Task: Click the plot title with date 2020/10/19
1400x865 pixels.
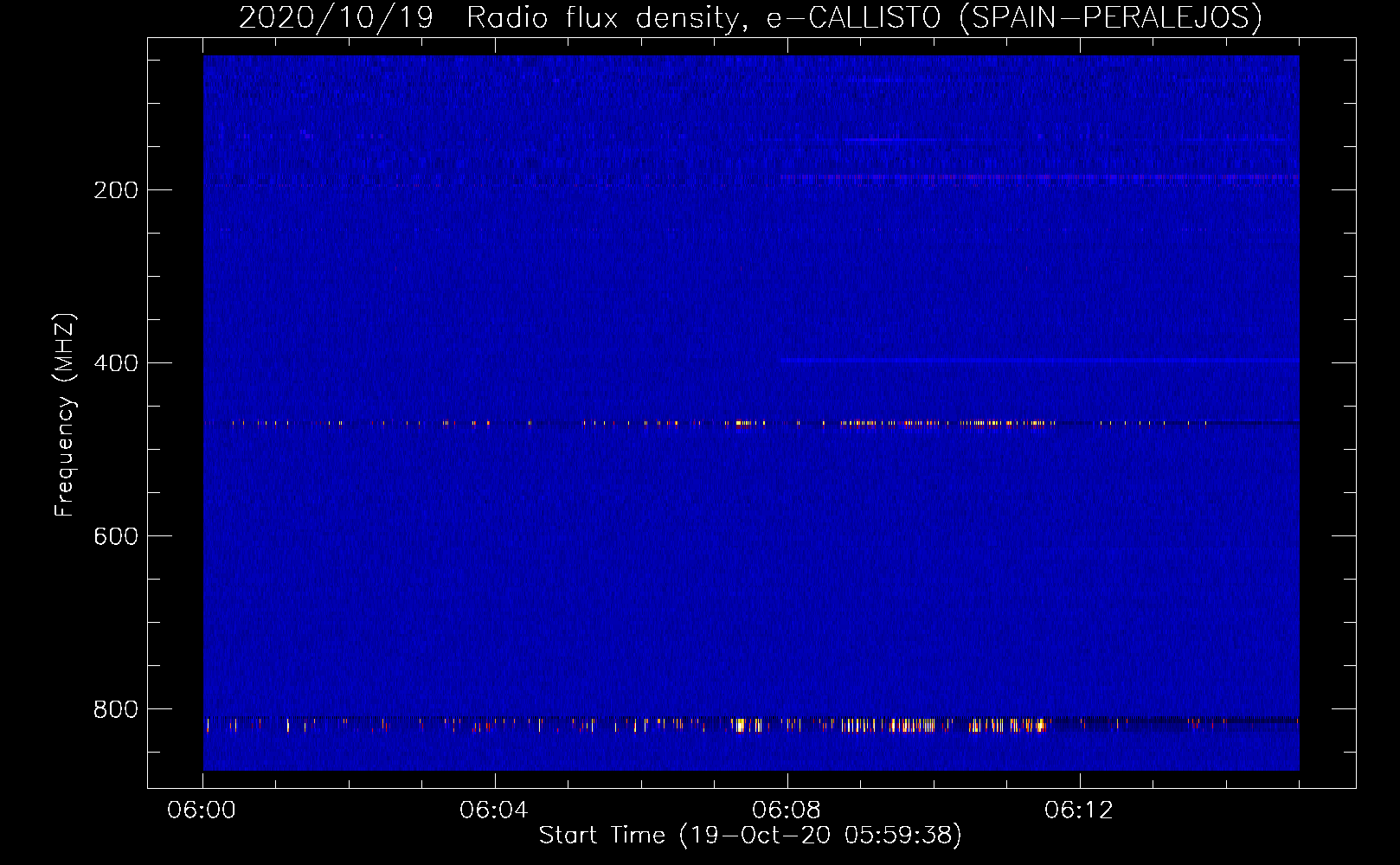Action: pos(750,18)
